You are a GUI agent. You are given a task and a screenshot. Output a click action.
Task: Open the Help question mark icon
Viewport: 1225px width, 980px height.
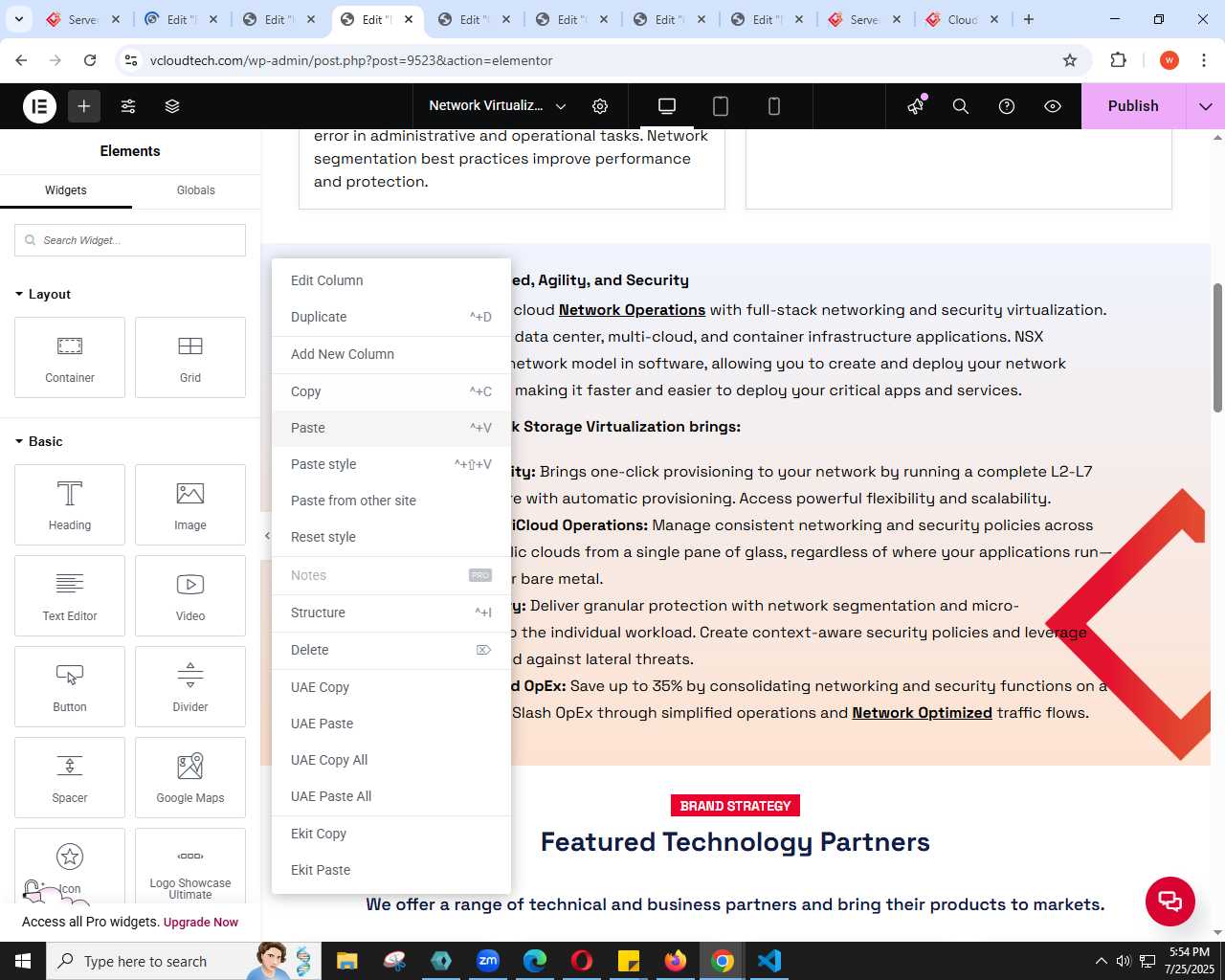click(1007, 106)
